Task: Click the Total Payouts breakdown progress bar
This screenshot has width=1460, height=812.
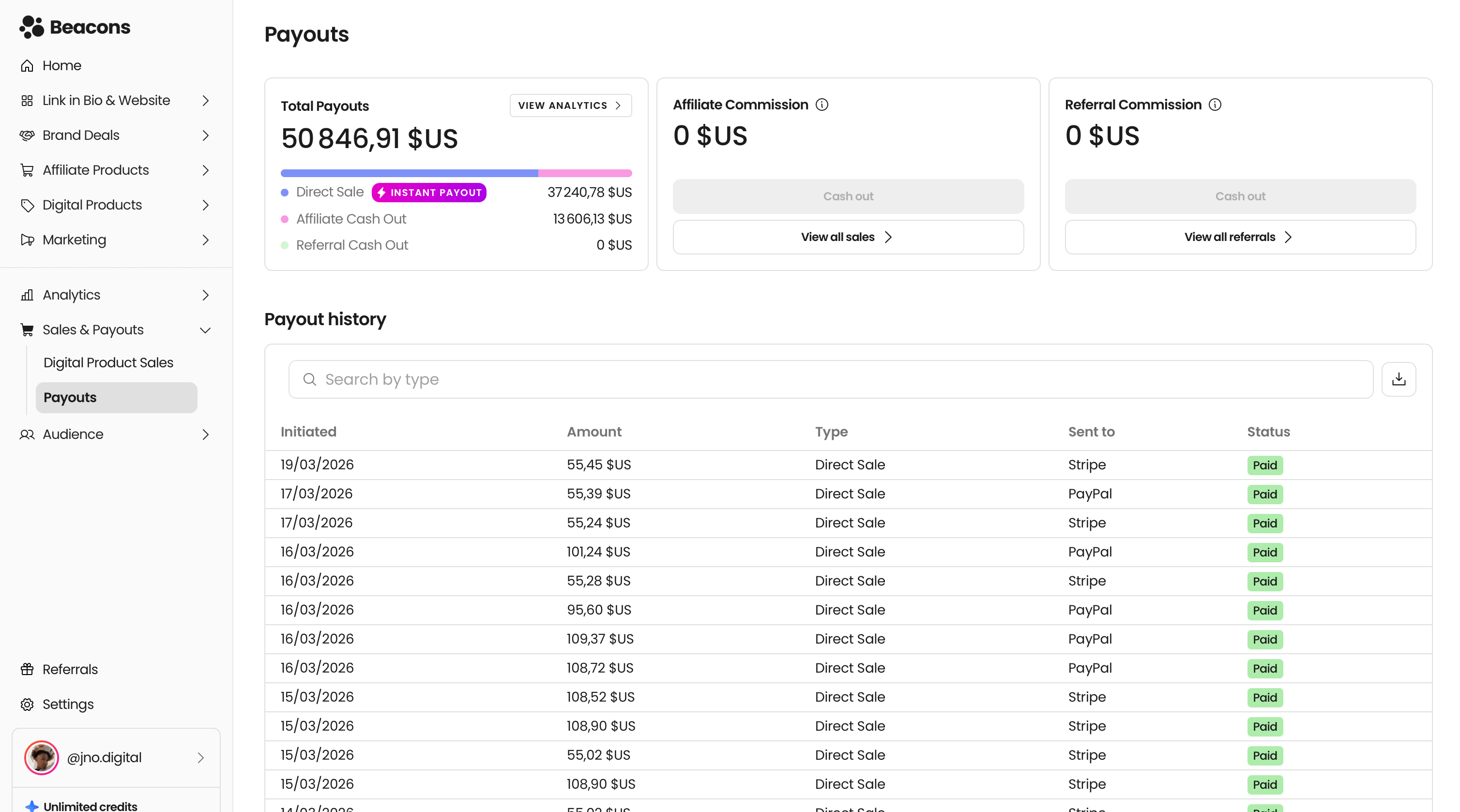Action: coord(456,173)
